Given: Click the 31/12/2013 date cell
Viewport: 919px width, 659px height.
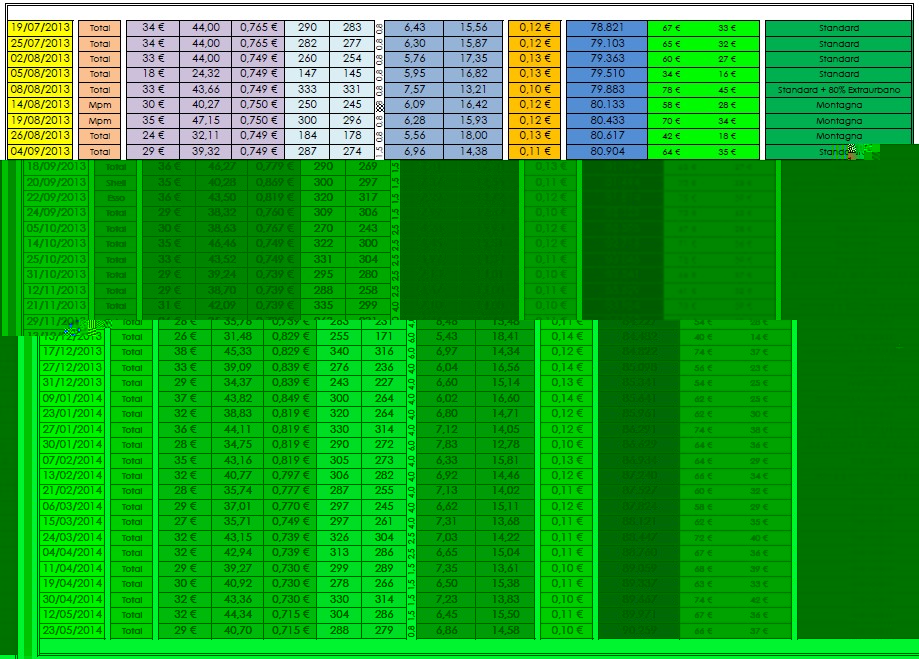Looking at the screenshot, I should coord(72,383).
